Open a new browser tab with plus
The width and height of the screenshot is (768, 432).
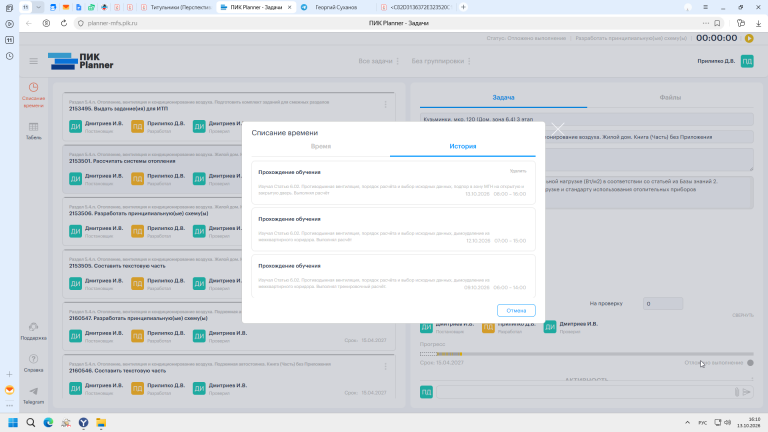pyautogui.click(x=463, y=7)
